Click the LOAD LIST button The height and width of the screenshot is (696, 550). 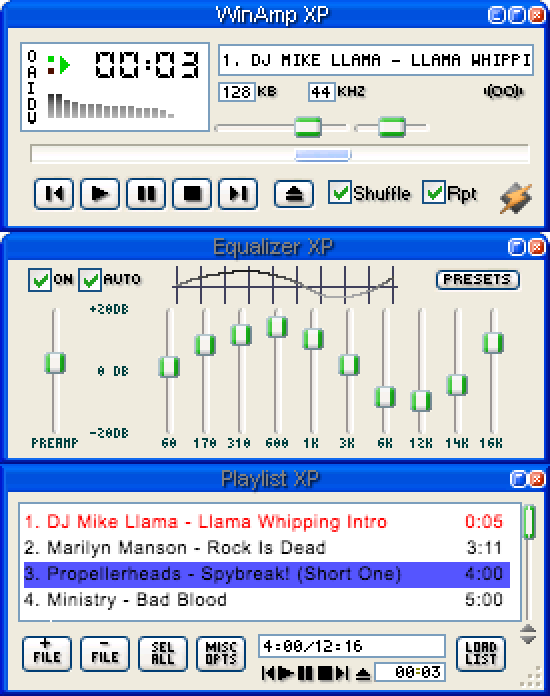pos(481,653)
